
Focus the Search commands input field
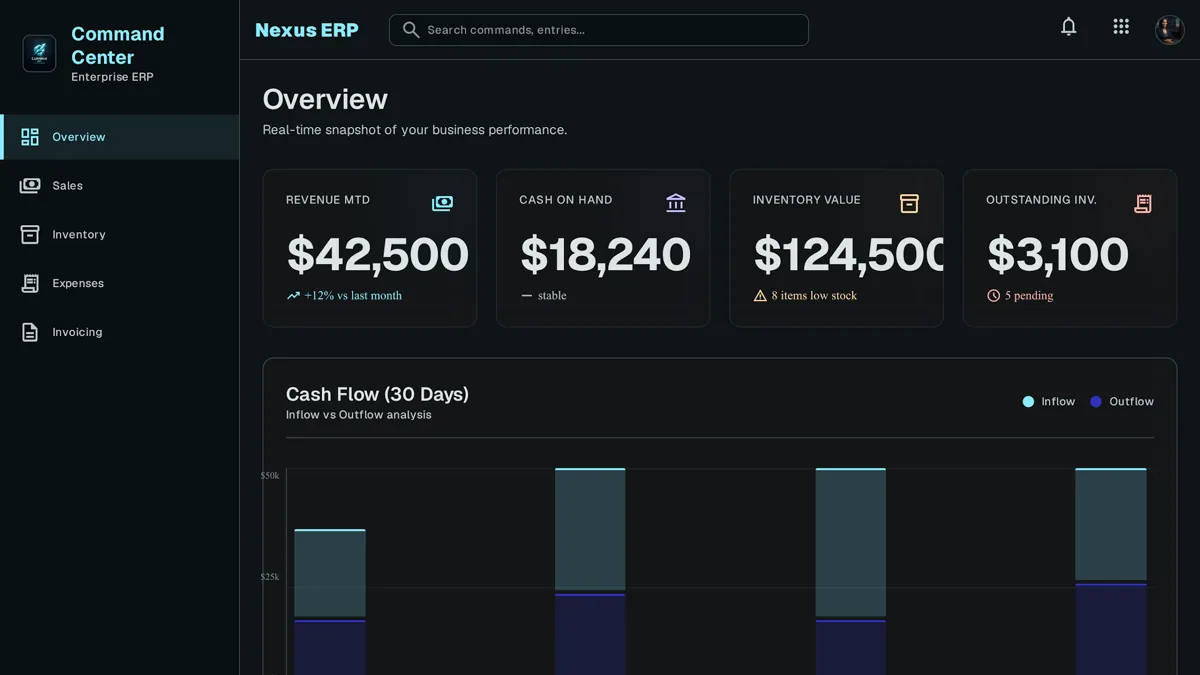(x=599, y=30)
